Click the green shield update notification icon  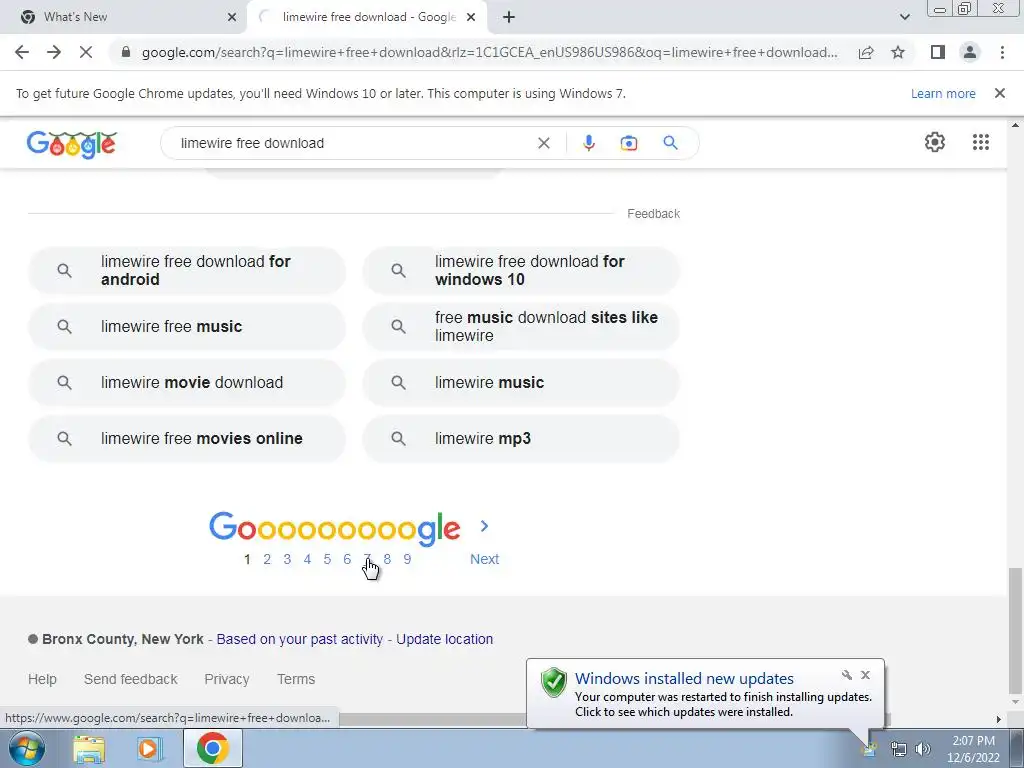(x=553, y=682)
